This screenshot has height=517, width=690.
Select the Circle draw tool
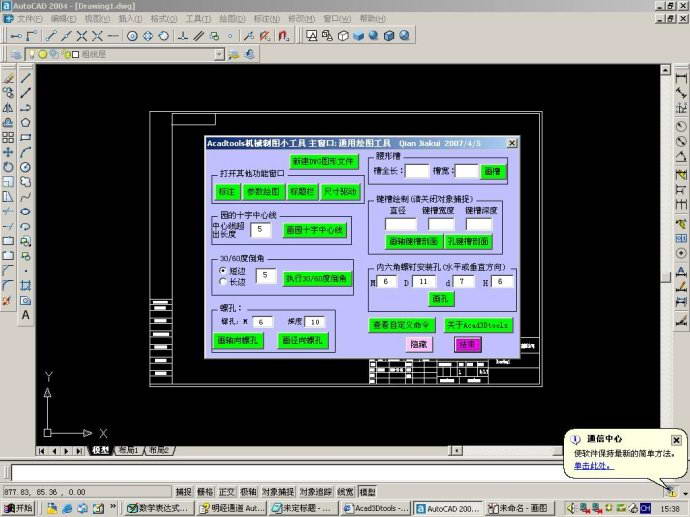click(26, 167)
